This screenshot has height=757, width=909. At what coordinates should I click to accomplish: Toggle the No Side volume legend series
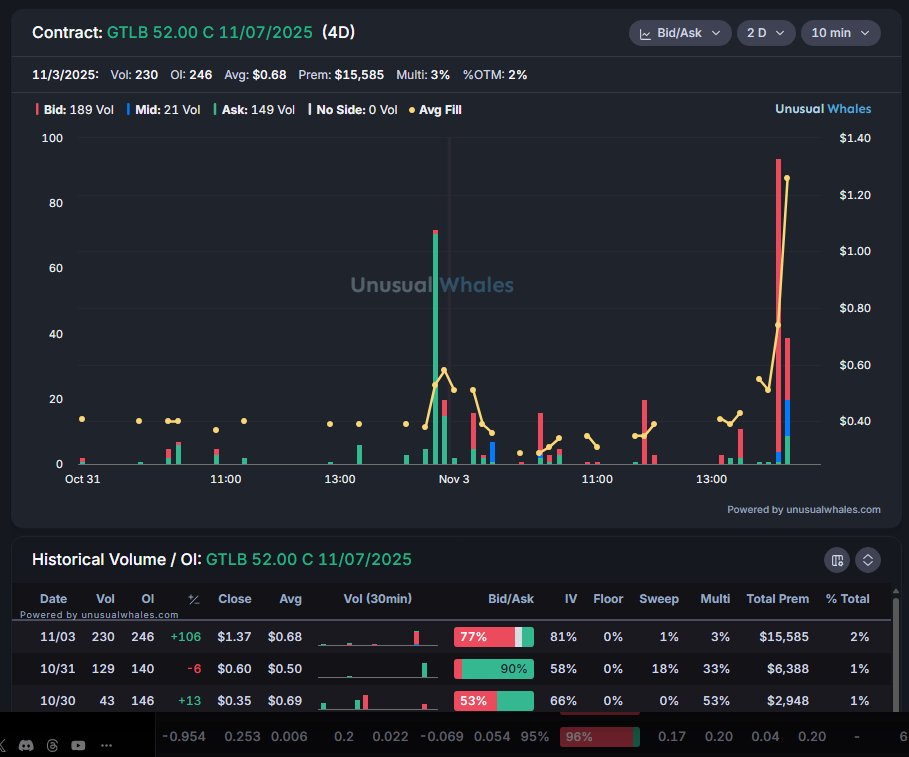[x=352, y=110]
